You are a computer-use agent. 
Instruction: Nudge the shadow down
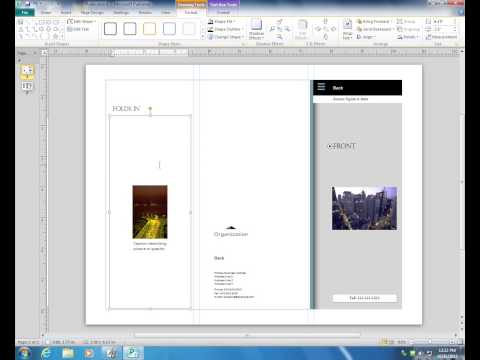(280, 36)
